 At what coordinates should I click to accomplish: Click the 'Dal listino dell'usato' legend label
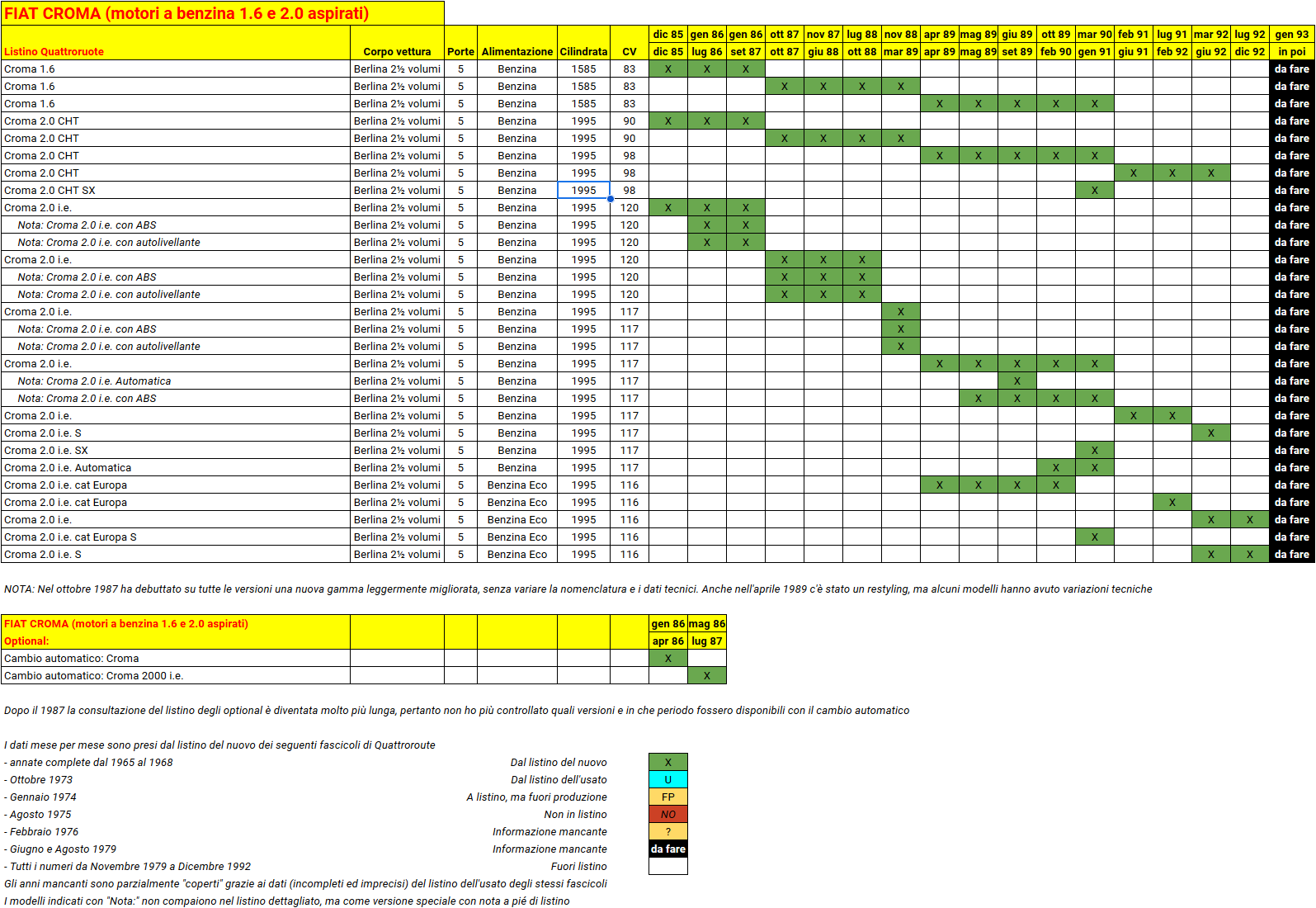click(559, 779)
